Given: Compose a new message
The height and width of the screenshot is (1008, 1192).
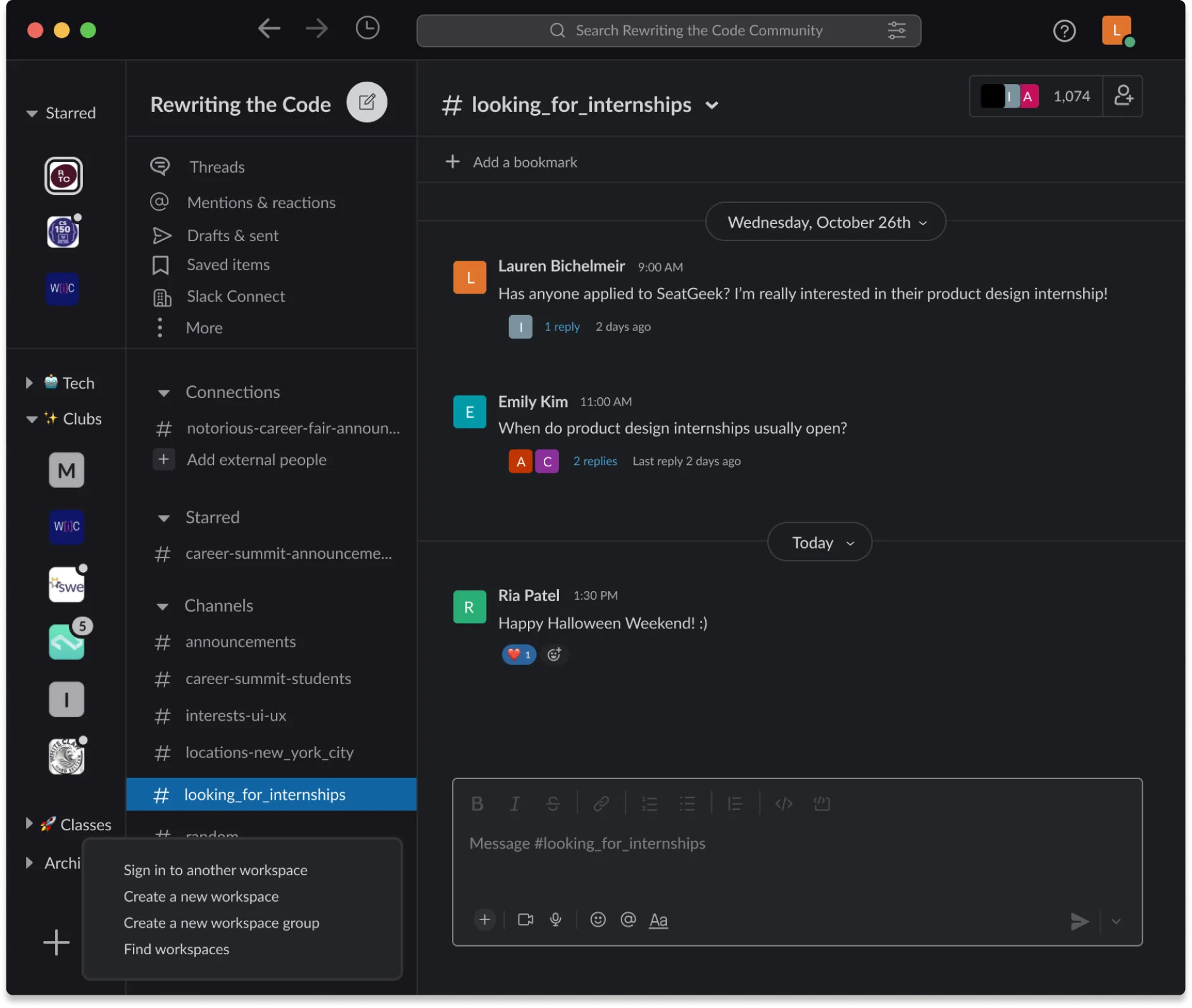Looking at the screenshot, I should (367, 102).
